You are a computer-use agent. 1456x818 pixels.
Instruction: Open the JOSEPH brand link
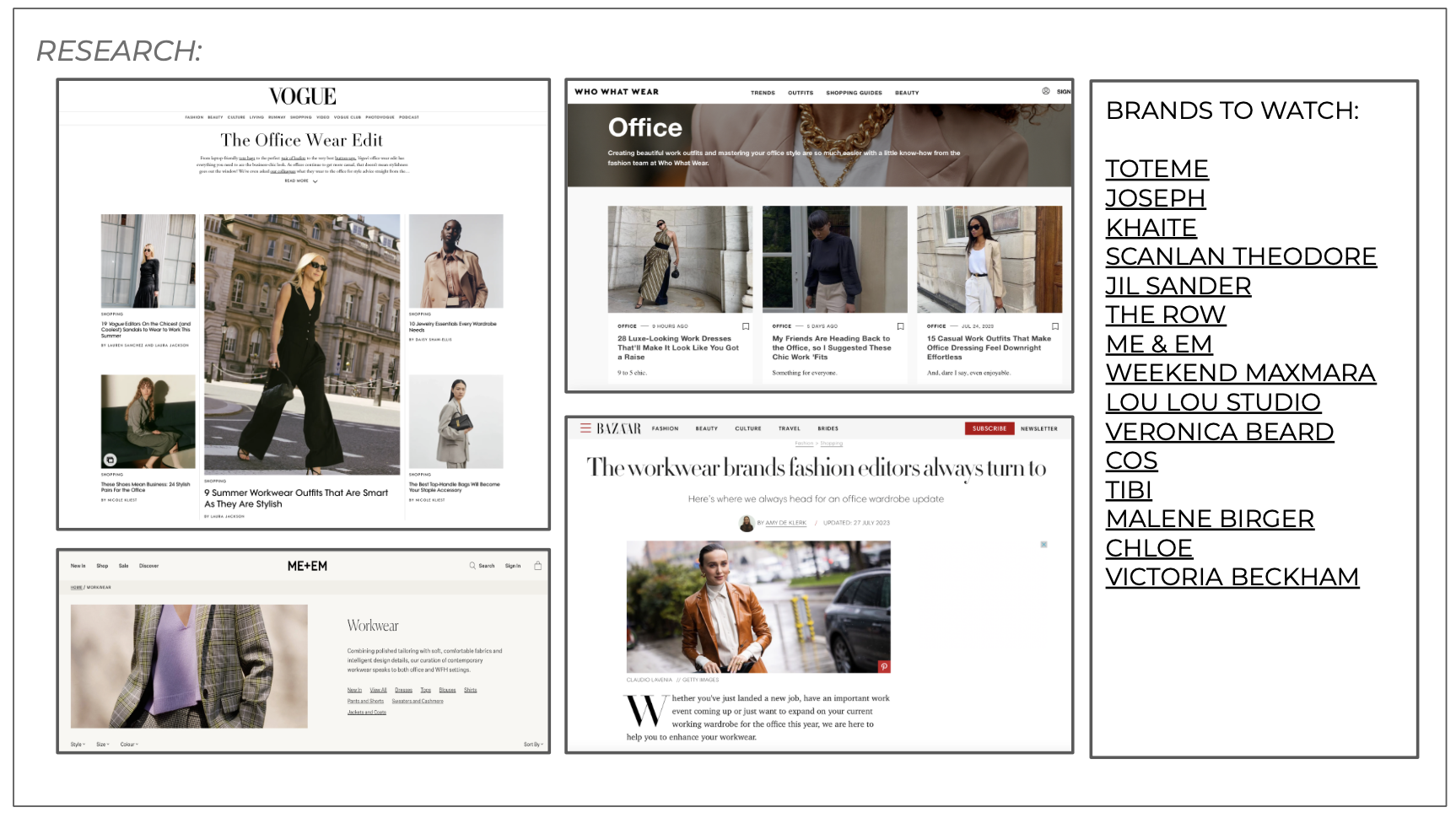[1155, 198]
